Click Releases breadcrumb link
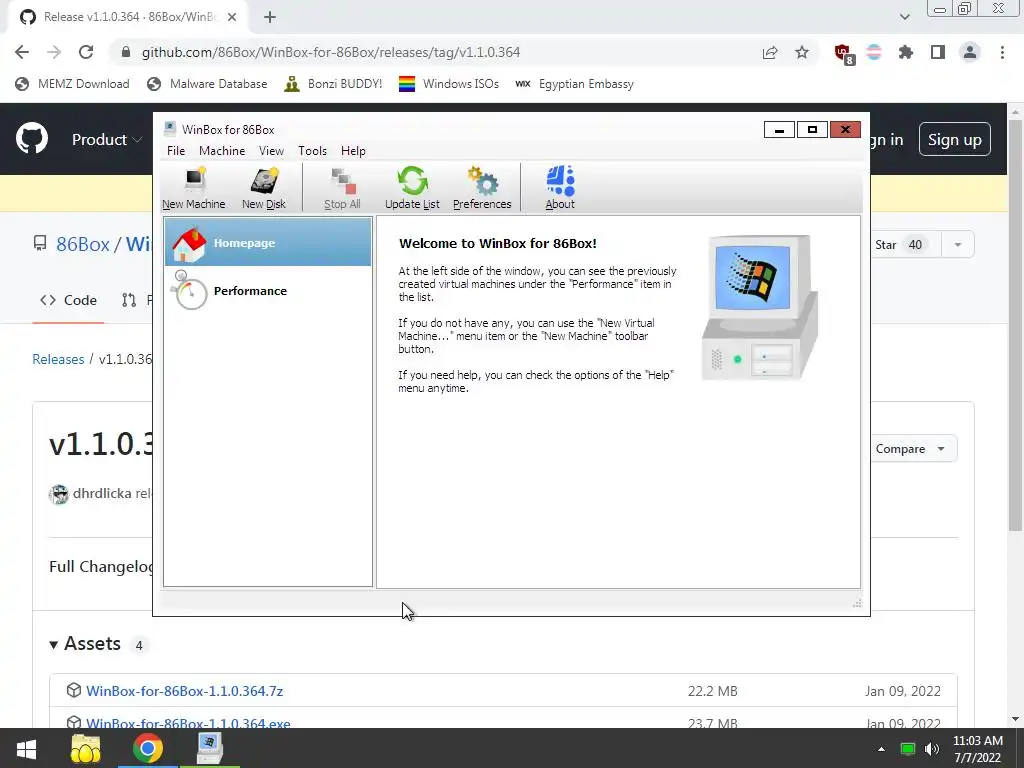1024x768 pixels. [x=58, y=359]
